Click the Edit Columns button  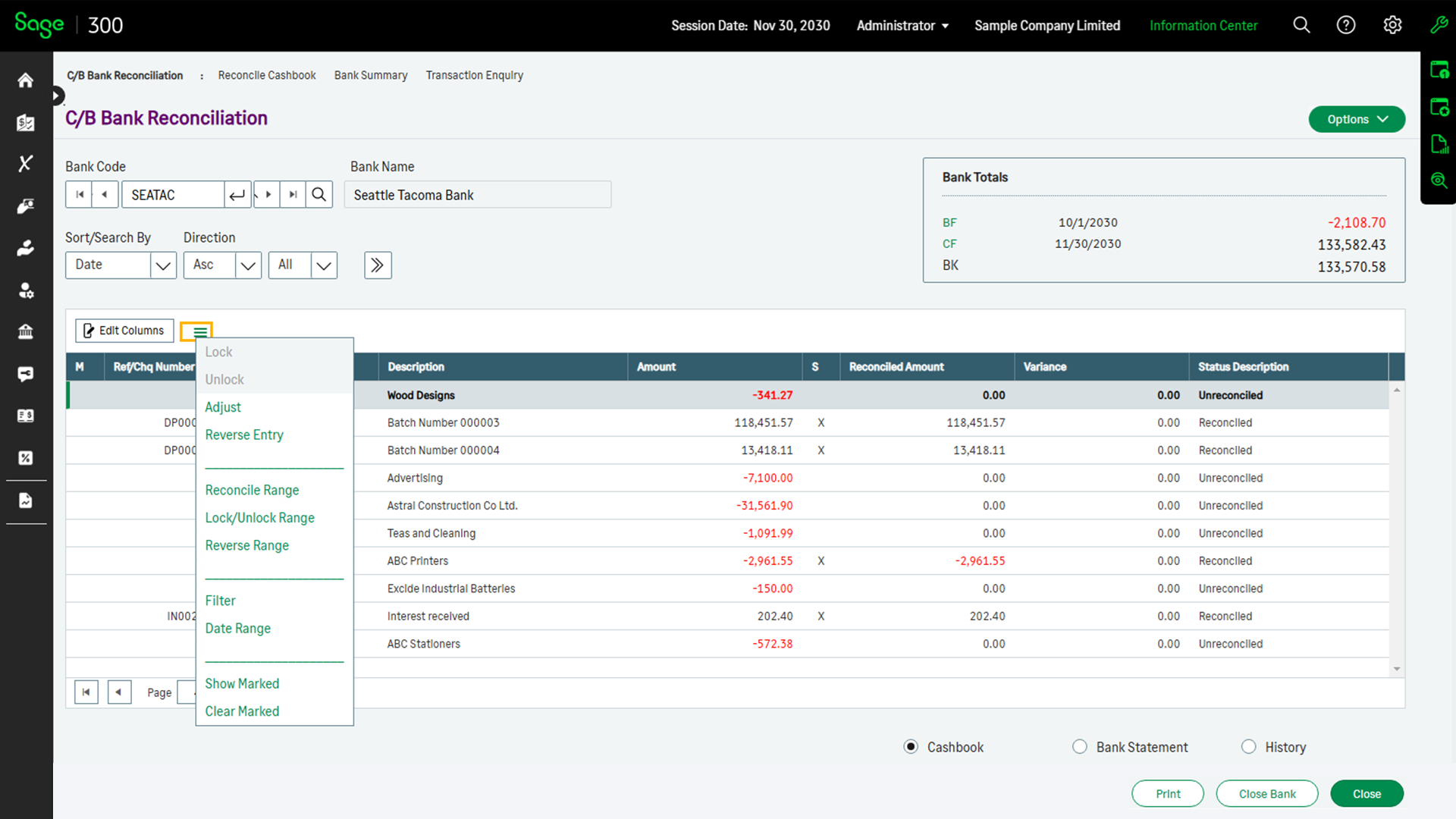[124, 331]
